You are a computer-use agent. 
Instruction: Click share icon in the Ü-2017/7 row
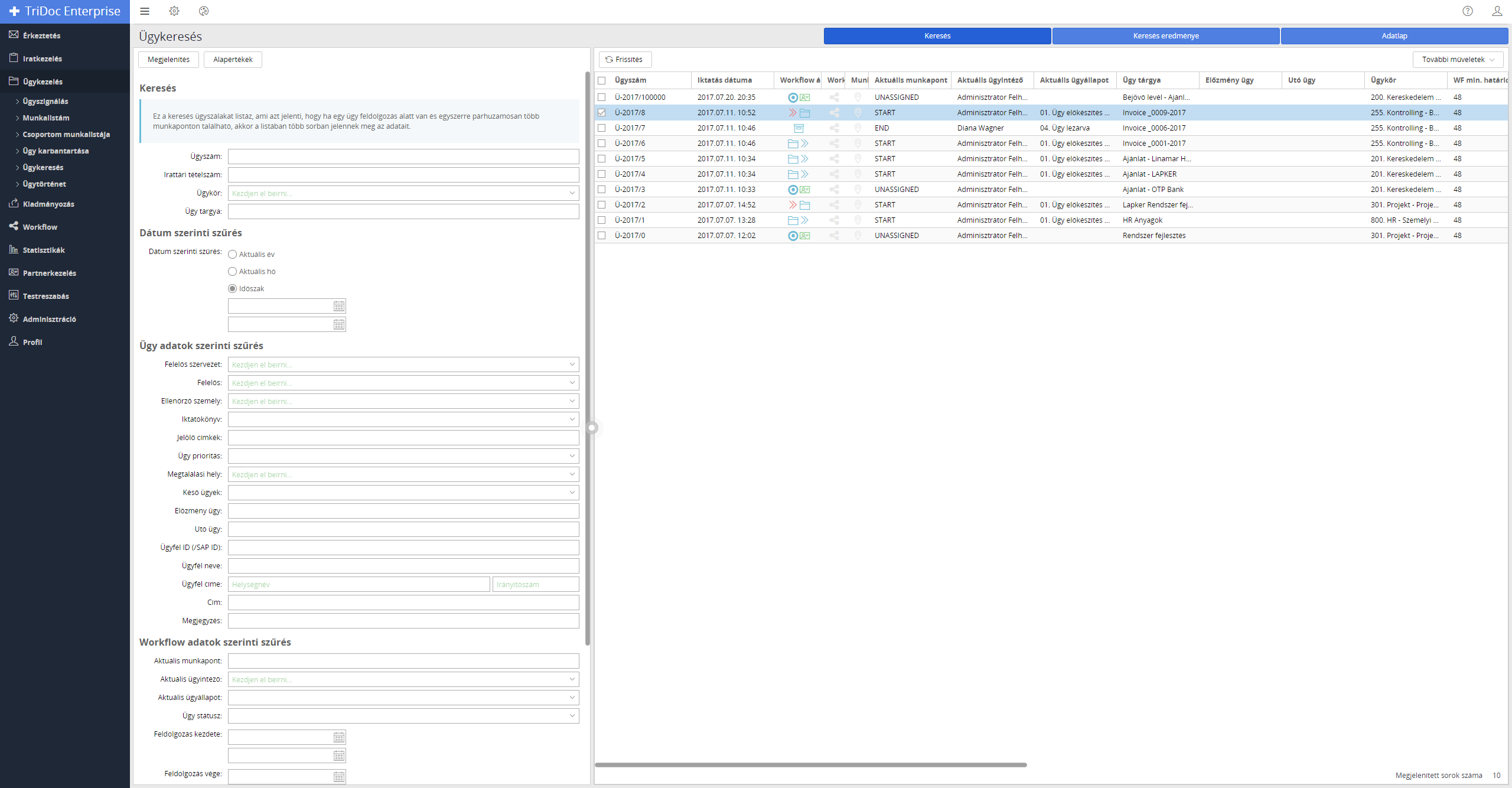(x=834, y=128)
